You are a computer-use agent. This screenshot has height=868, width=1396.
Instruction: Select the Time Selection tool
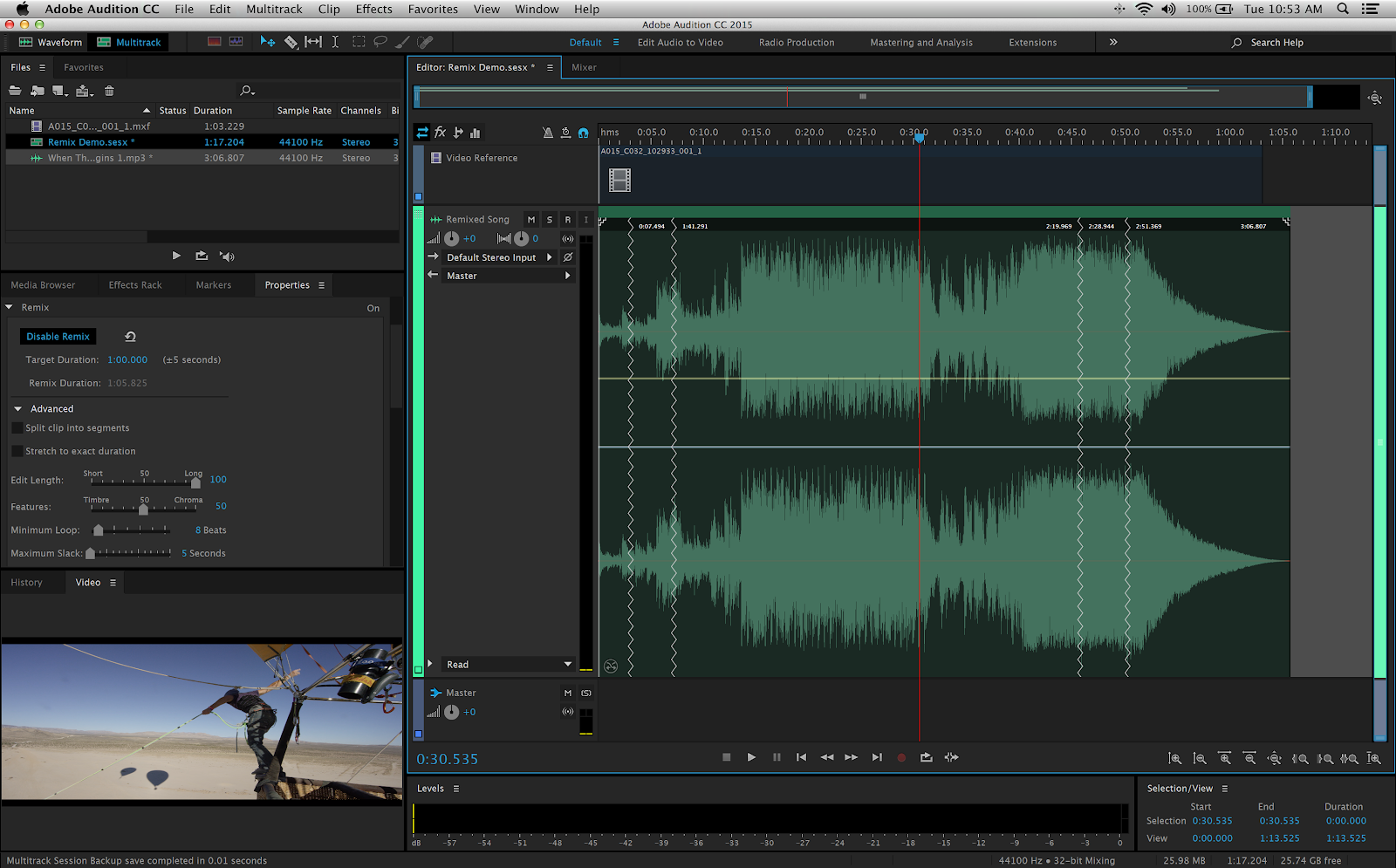coord(335,42)
